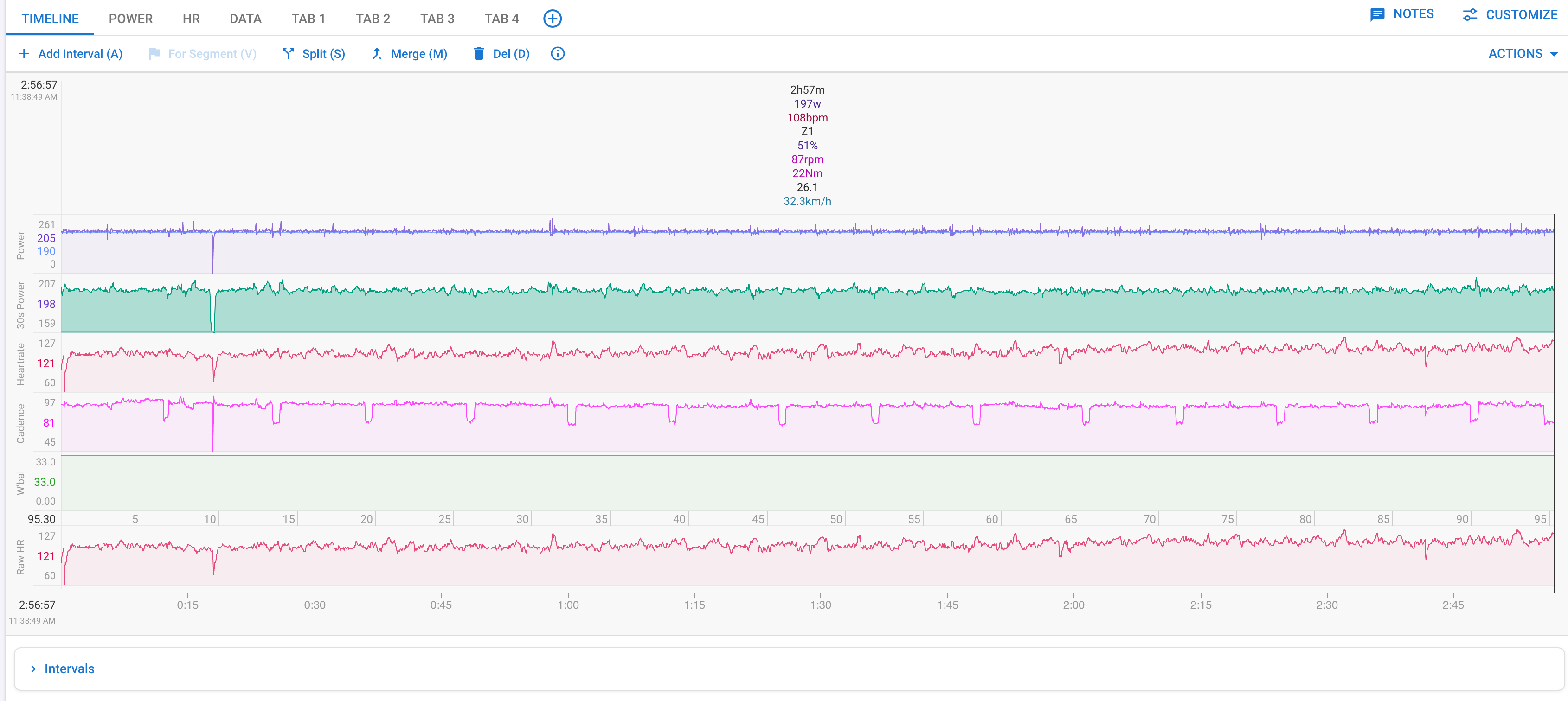This screenshot has width=1568, height=701.
Task: Click the For Segment flag icon
Action: click(154, 54)
